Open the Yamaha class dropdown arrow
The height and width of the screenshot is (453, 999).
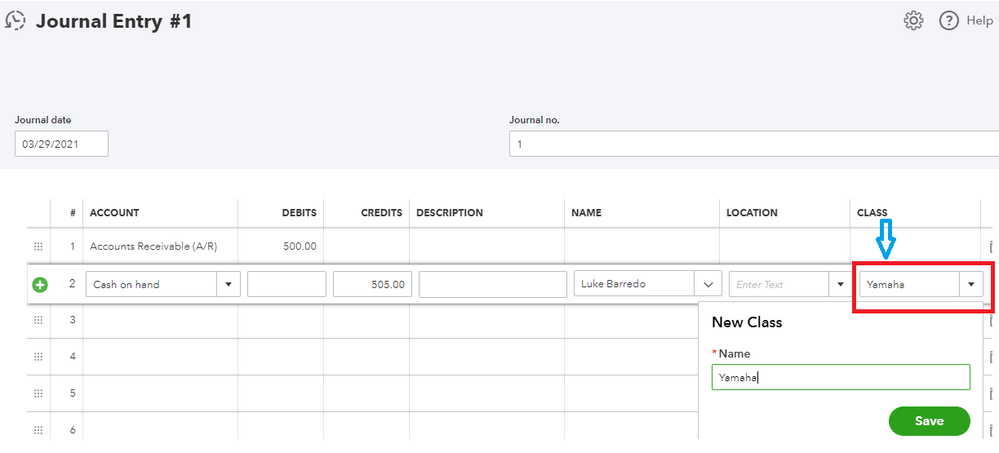971,285
